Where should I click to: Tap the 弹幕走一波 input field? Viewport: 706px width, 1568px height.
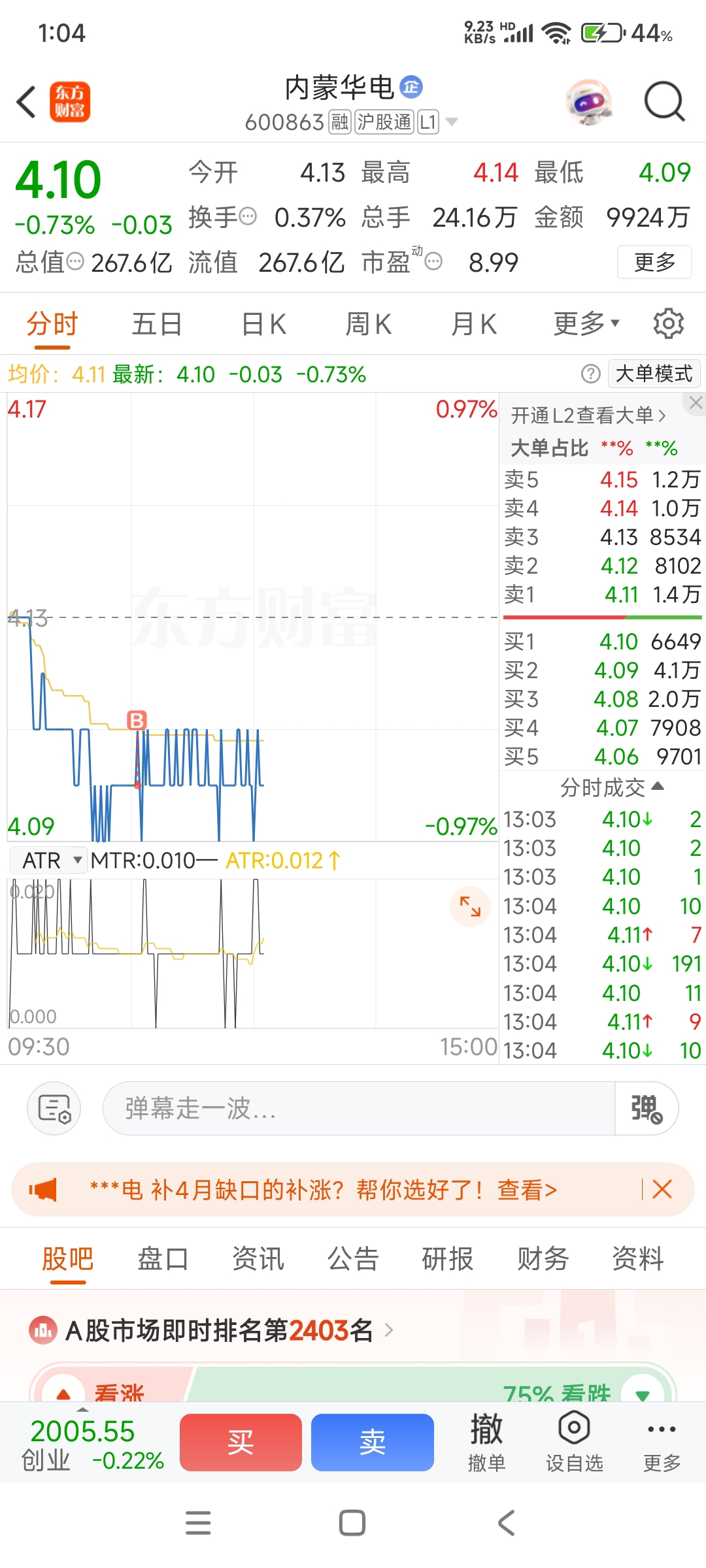click(x=358, y=1108)
